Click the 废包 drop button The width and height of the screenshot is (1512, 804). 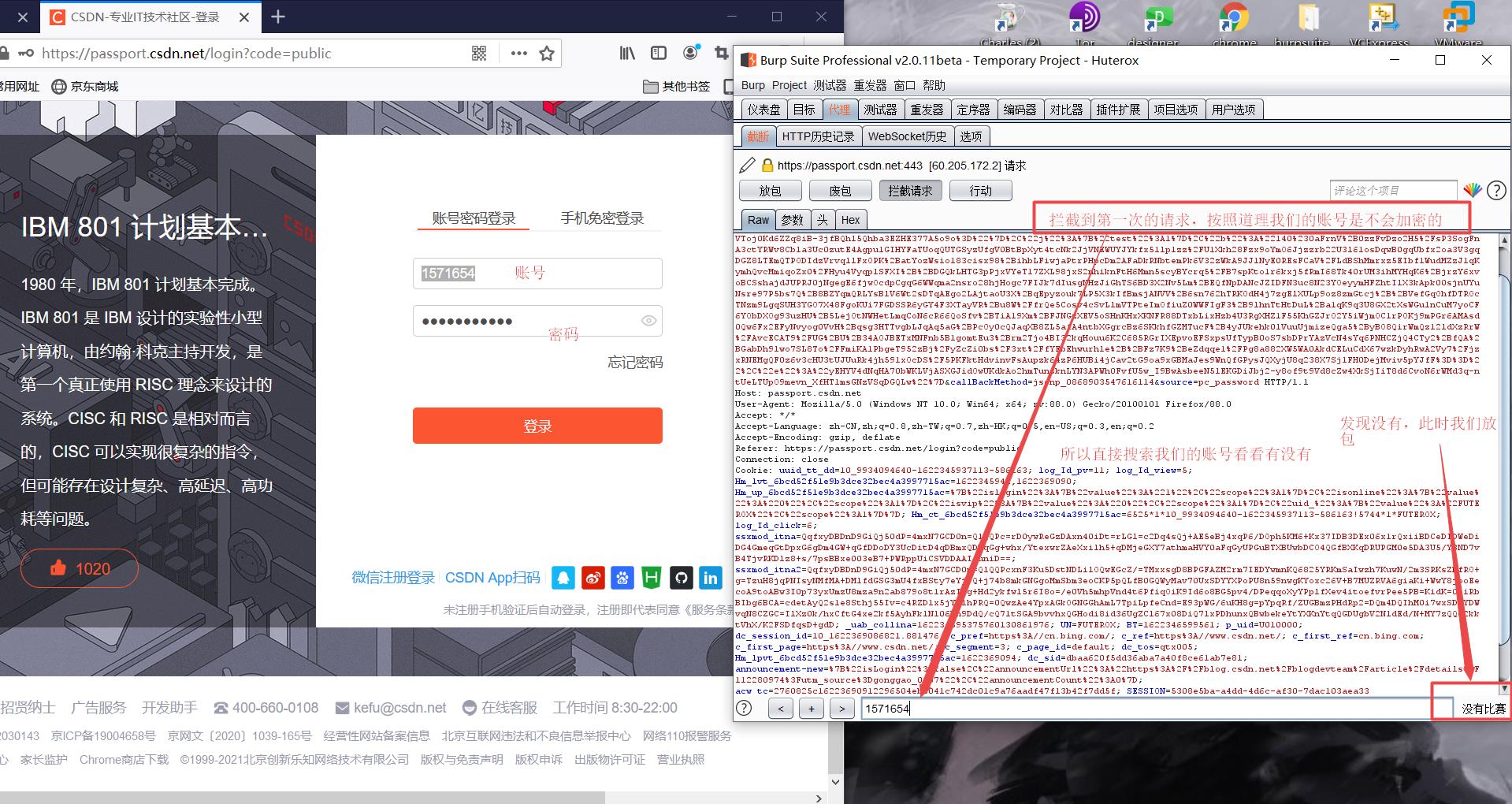point(840,191)
